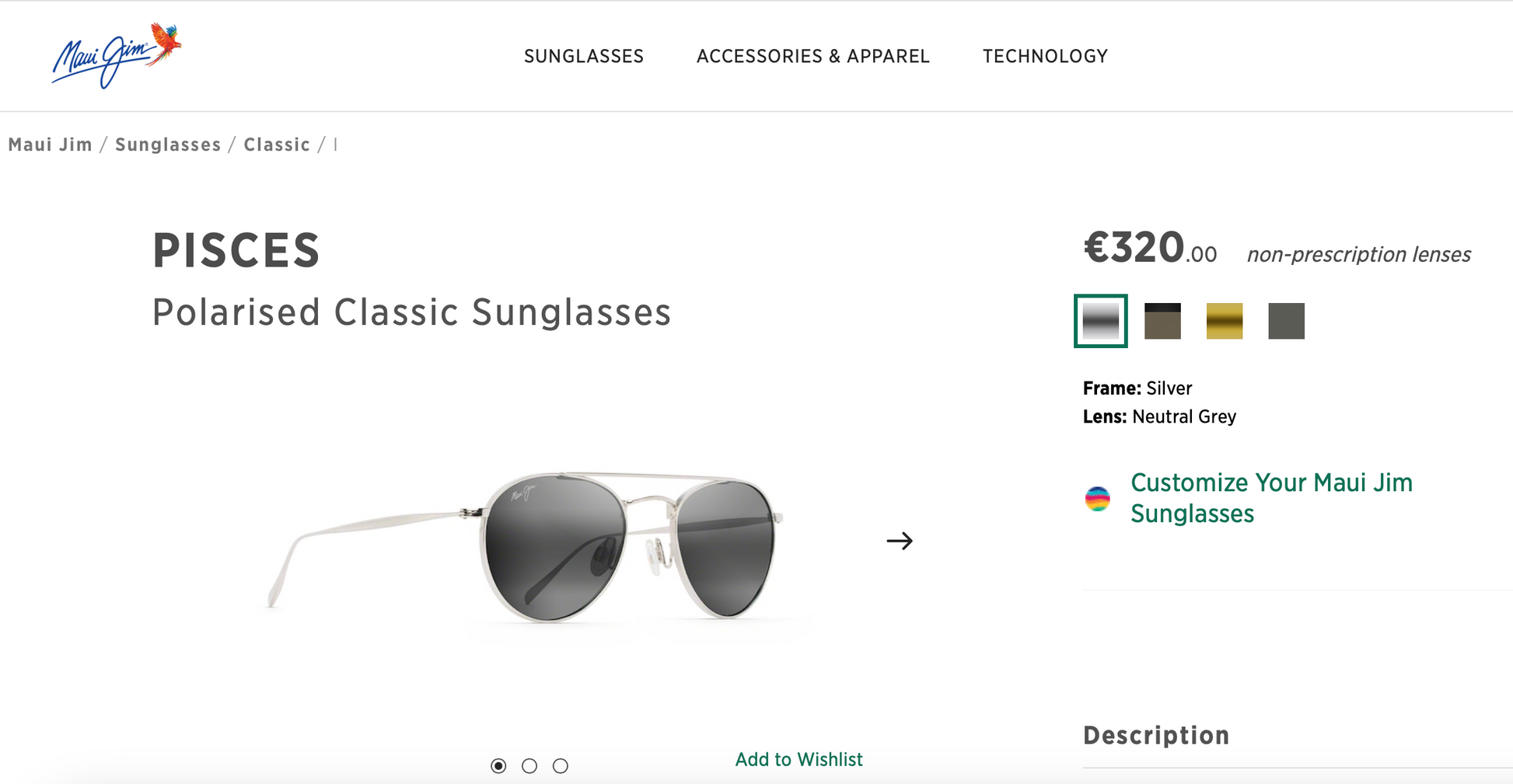Open the Sunglasses breadcrumb link
1513x784 pixels.
tap(168, 144)
